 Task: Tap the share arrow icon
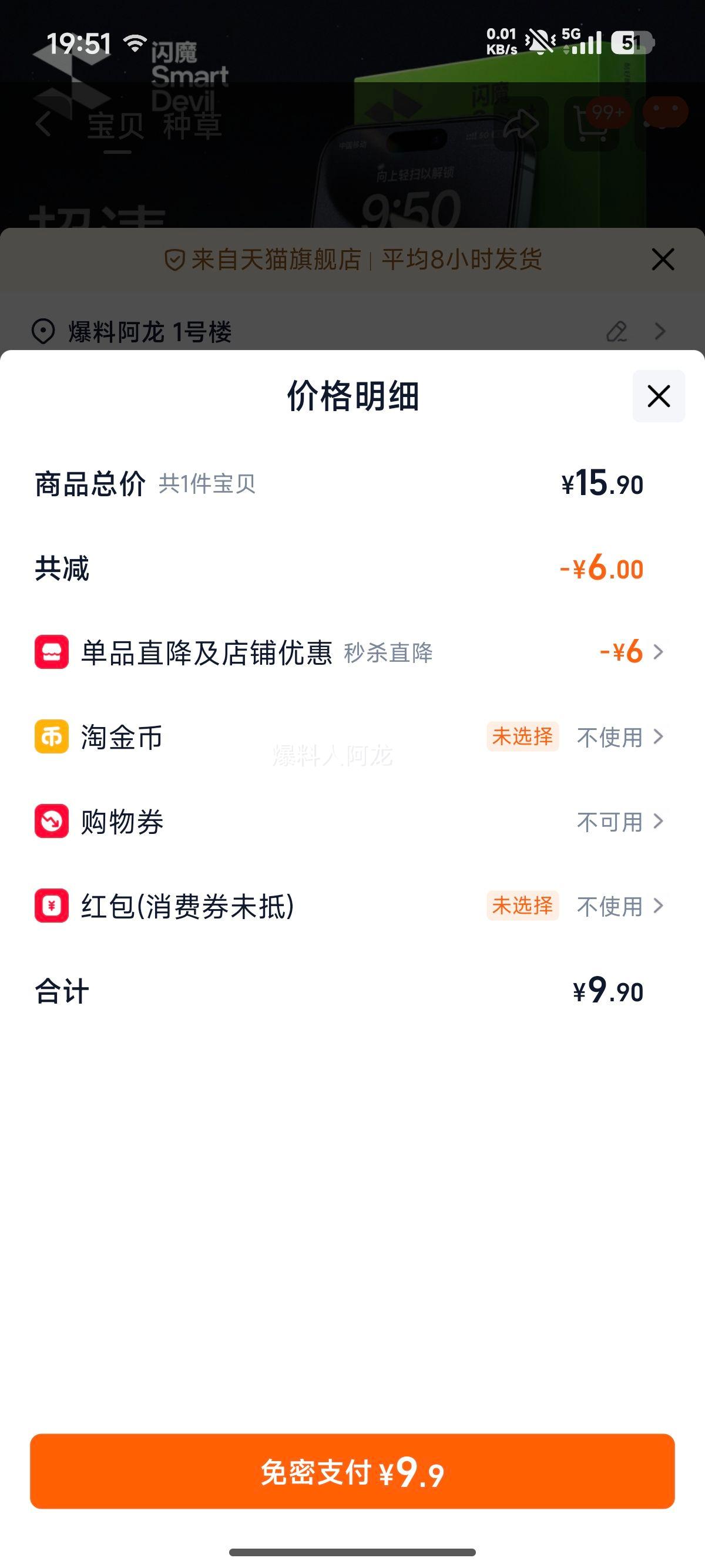(x=521, y=125)
